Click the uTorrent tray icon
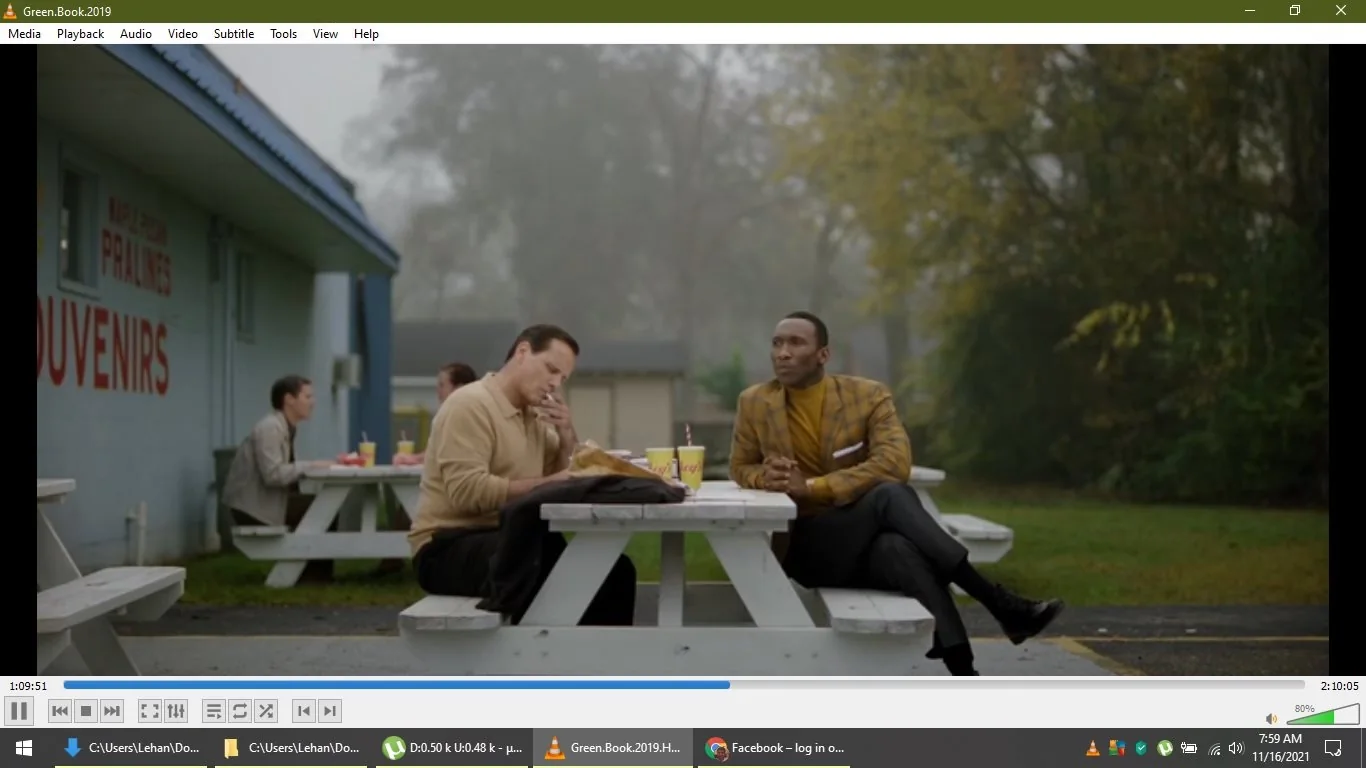 [1165, 748]
